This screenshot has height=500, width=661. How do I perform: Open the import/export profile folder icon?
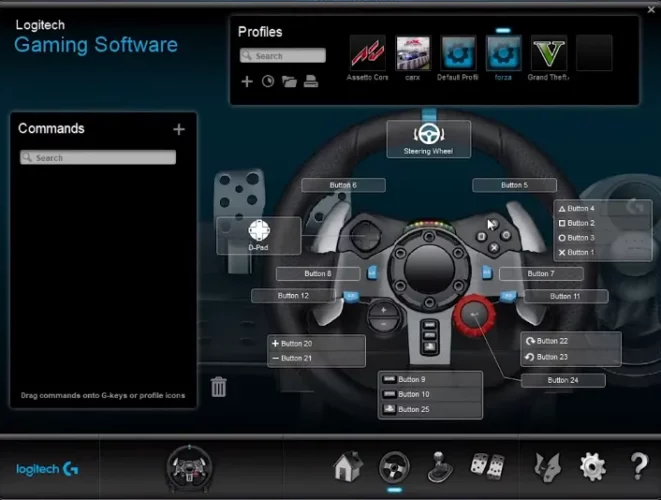(x=289, y=81)
